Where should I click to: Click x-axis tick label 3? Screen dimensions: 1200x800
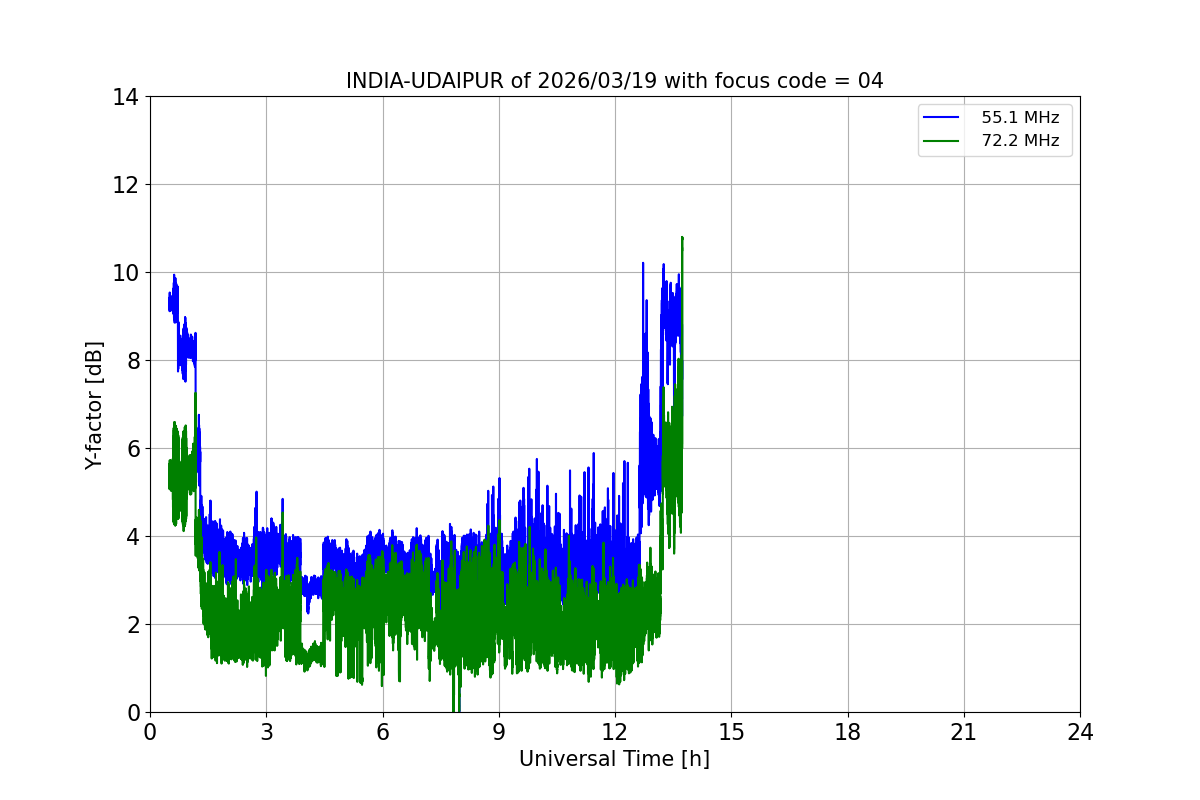[266, 732]
